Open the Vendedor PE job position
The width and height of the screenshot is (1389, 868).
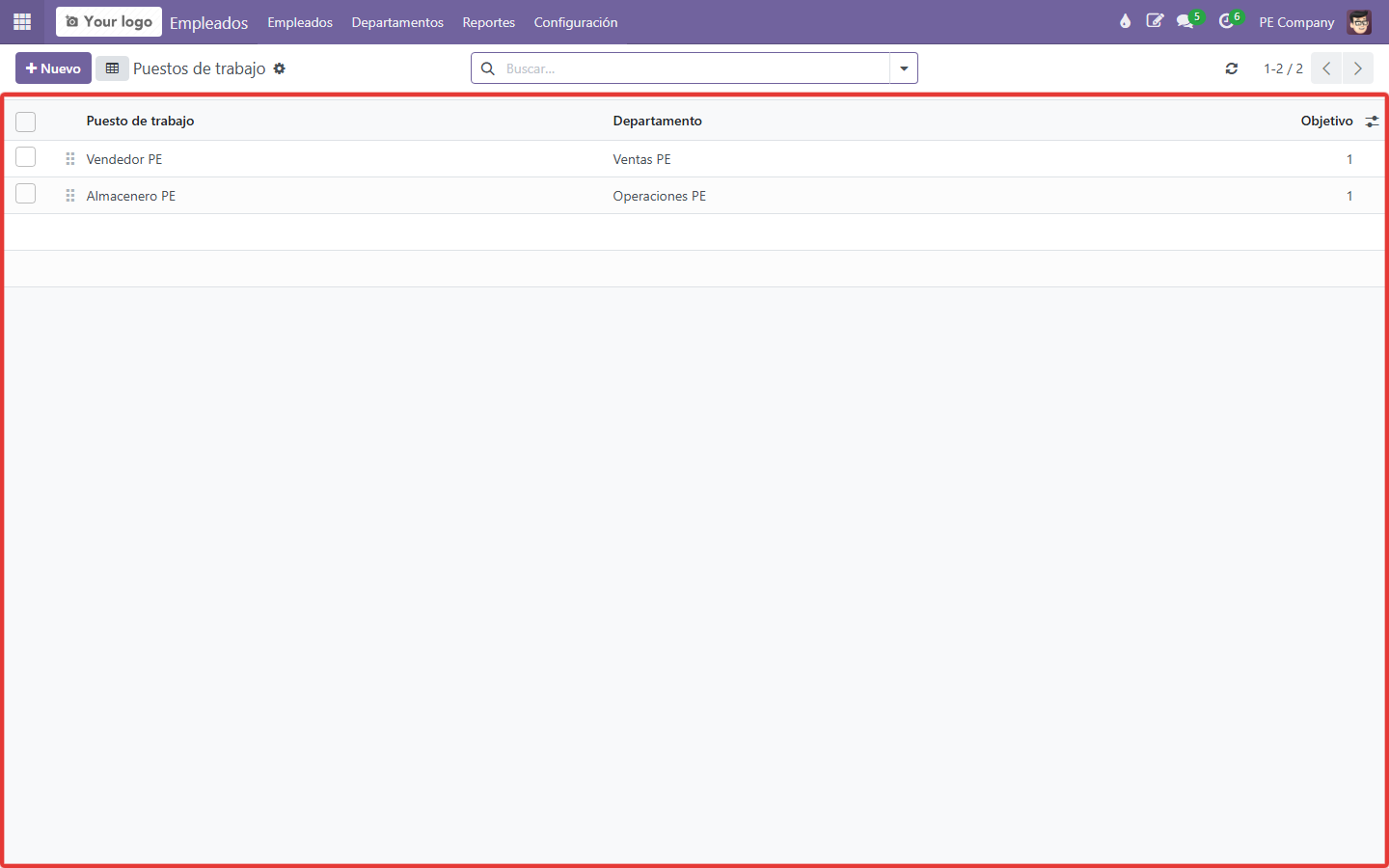124,159
